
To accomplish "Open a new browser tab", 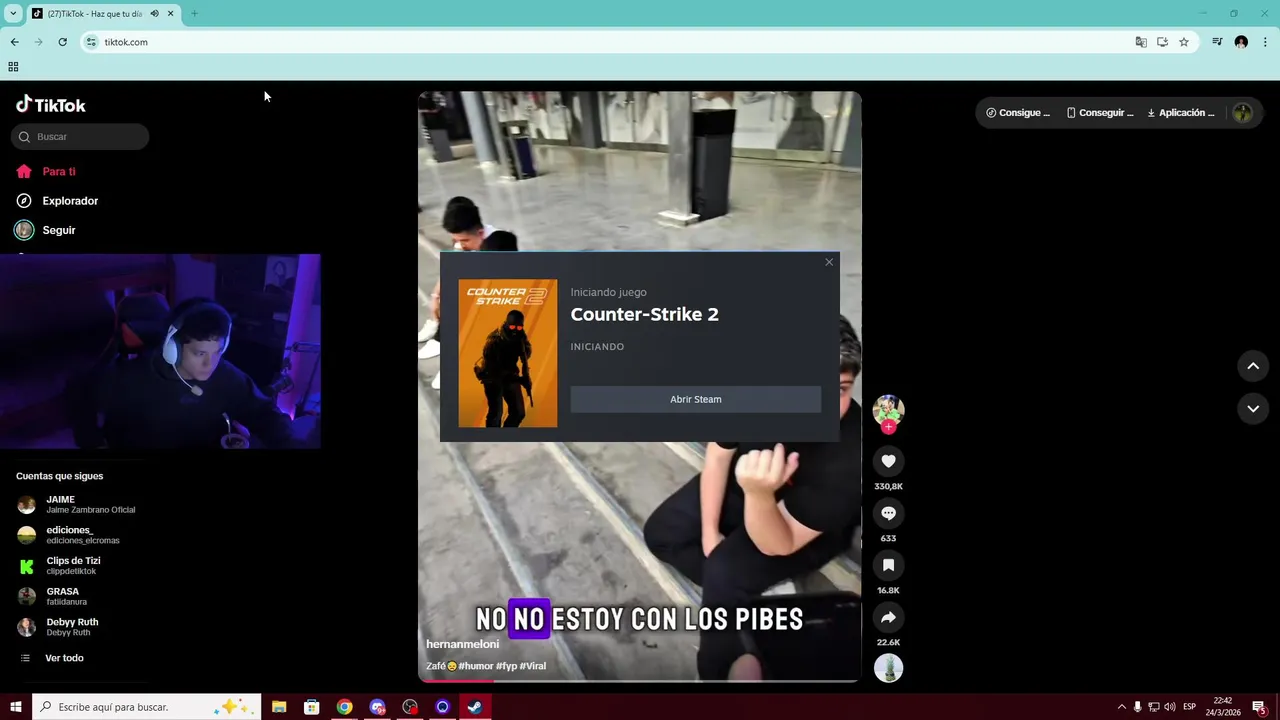I will point(194,14).
